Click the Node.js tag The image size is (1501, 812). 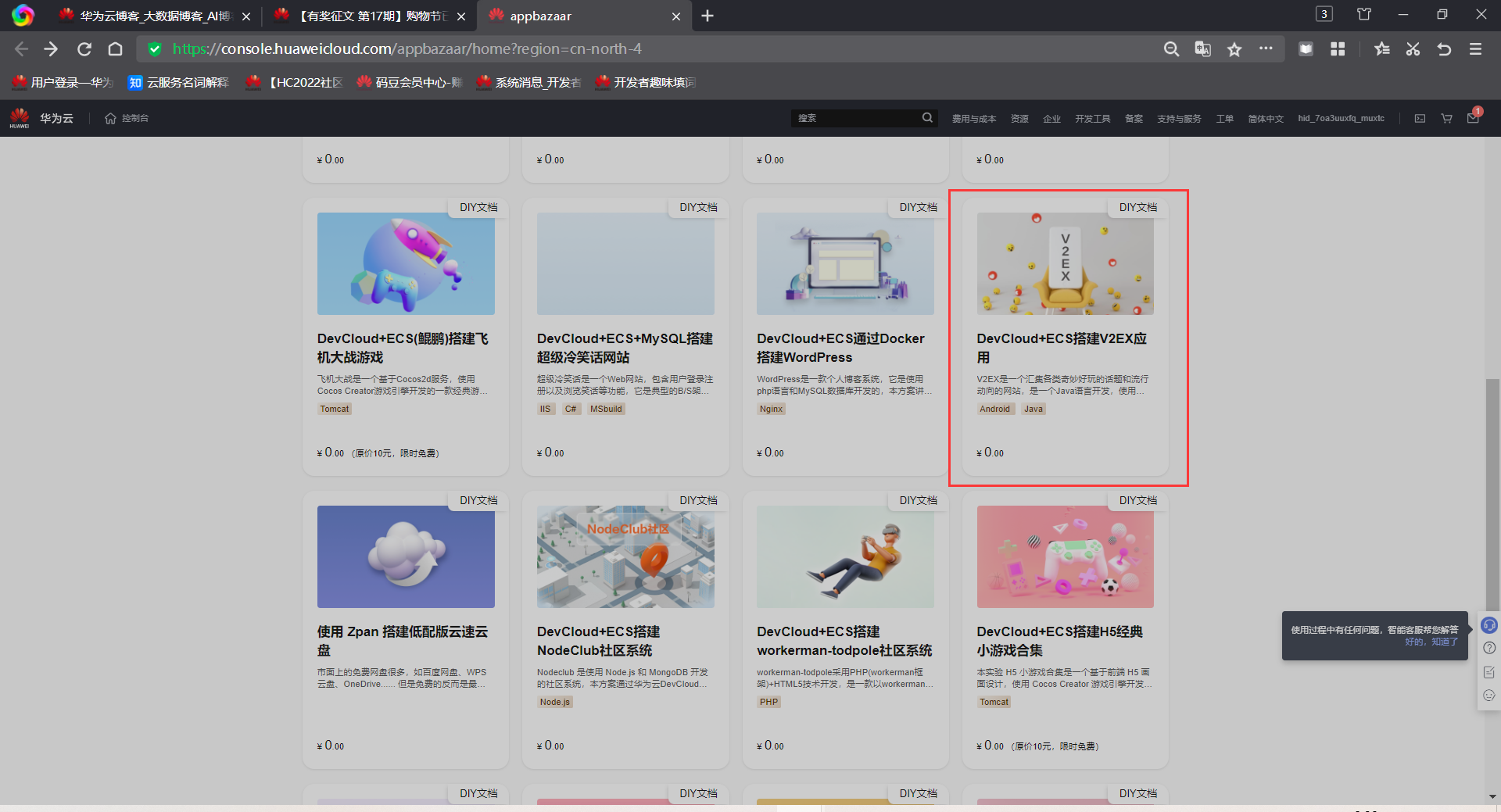coord(555,702)
